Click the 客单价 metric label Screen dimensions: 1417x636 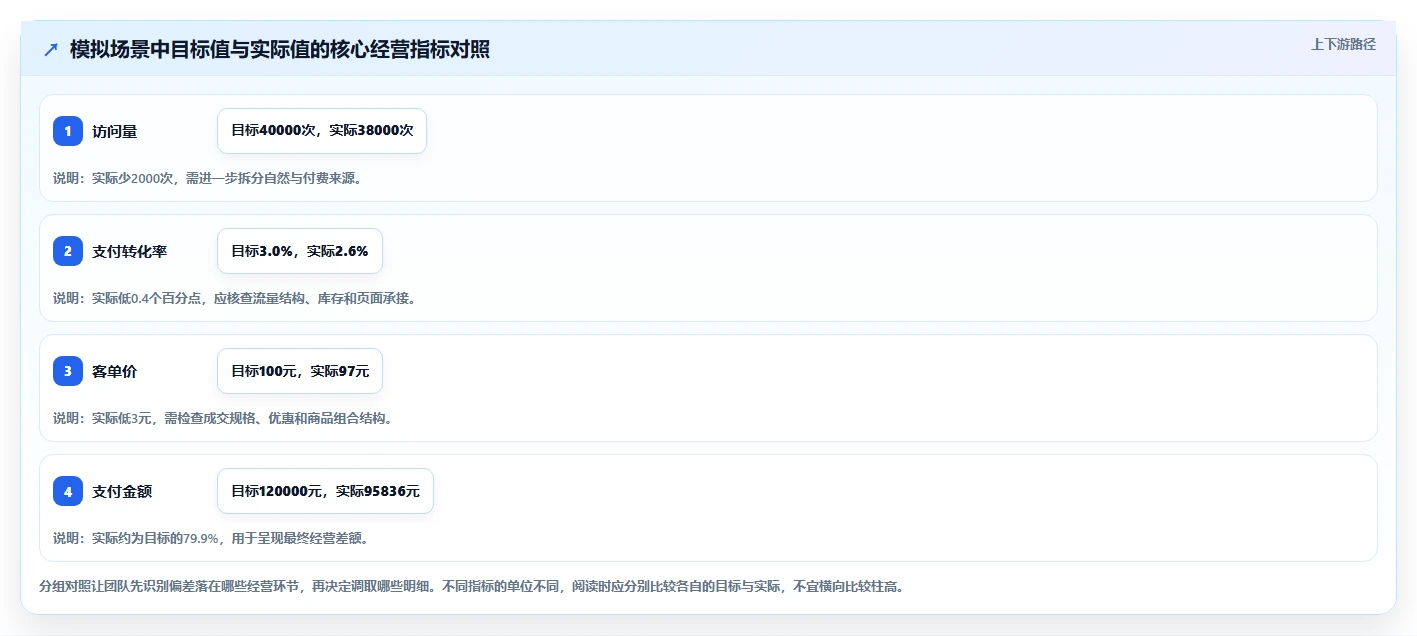point(115,371)
